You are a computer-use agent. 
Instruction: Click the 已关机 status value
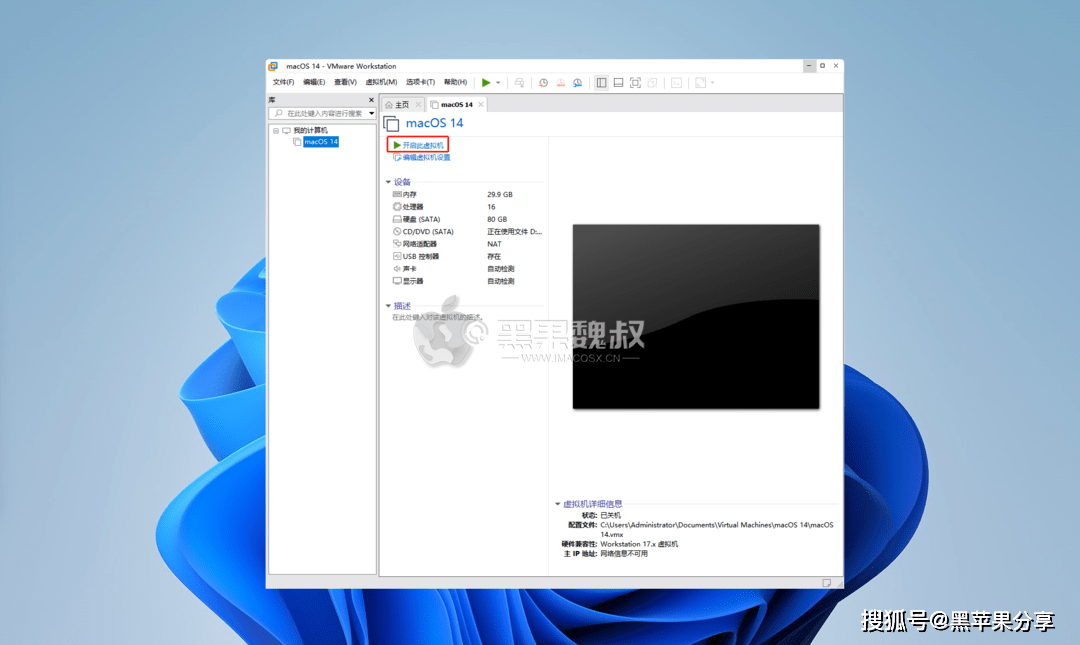tap(610, 515)
